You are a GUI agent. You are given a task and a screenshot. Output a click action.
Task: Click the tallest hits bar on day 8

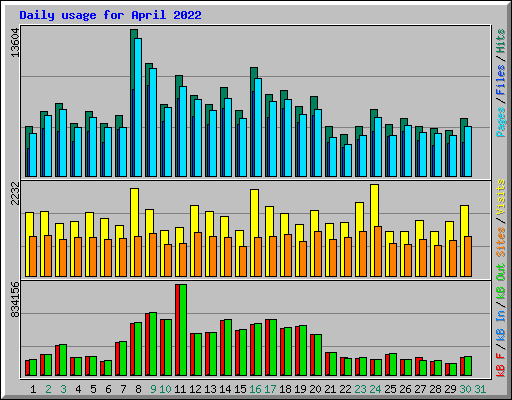[132, 60]
